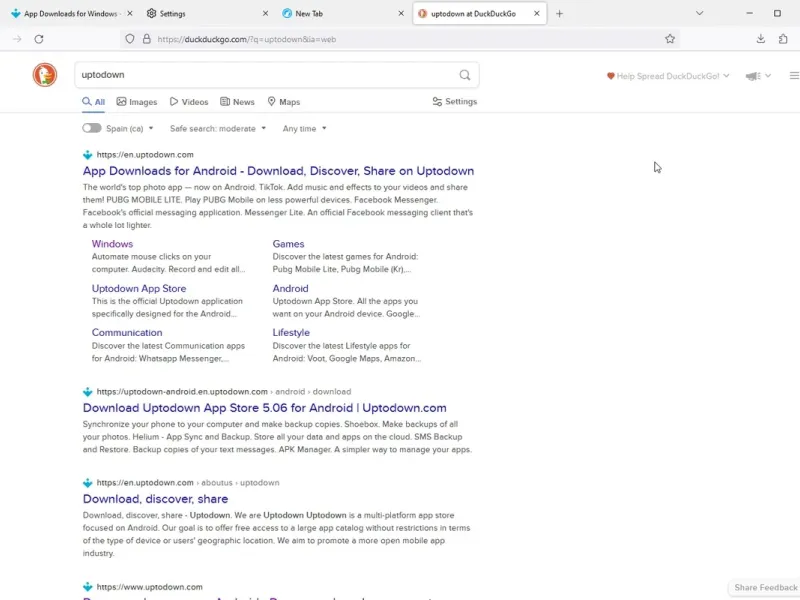Switch to the Settings browser tab
Screen dimensions: 800x600
point(207,14)
